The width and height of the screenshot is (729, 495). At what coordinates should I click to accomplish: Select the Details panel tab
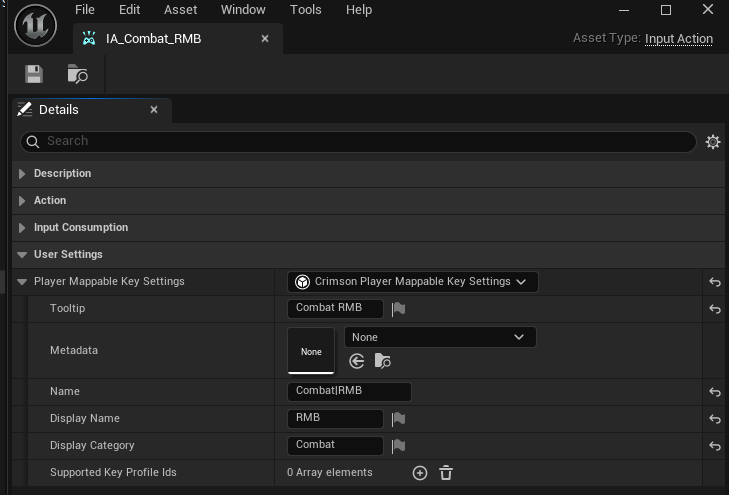(x=92, y=110)
